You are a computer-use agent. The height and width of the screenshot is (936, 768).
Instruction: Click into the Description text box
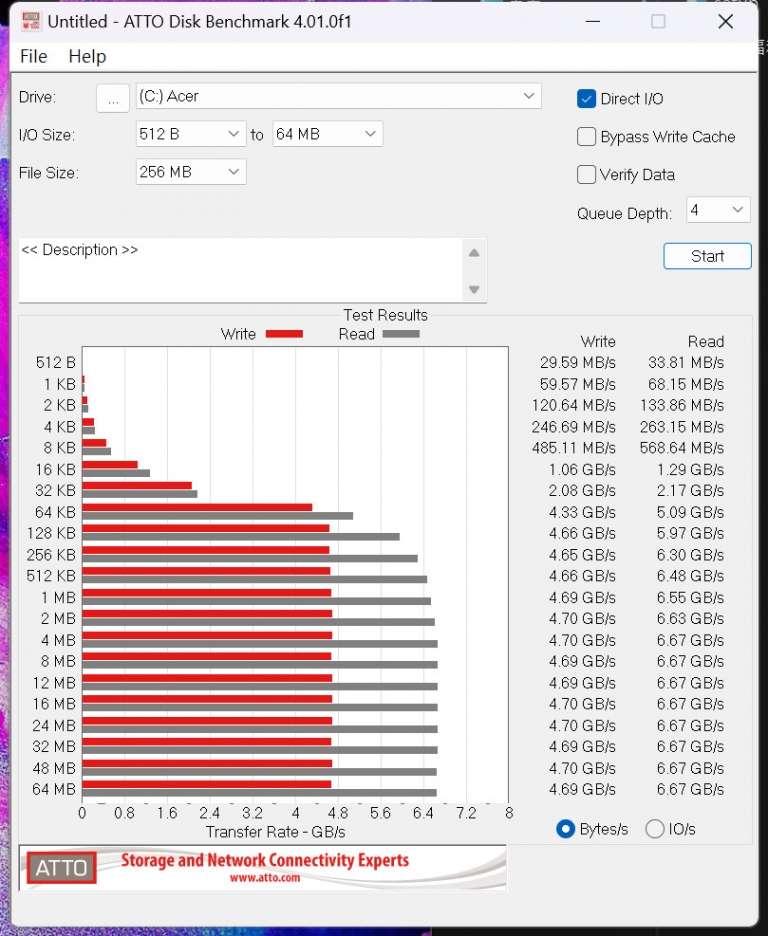pos(240,270)
